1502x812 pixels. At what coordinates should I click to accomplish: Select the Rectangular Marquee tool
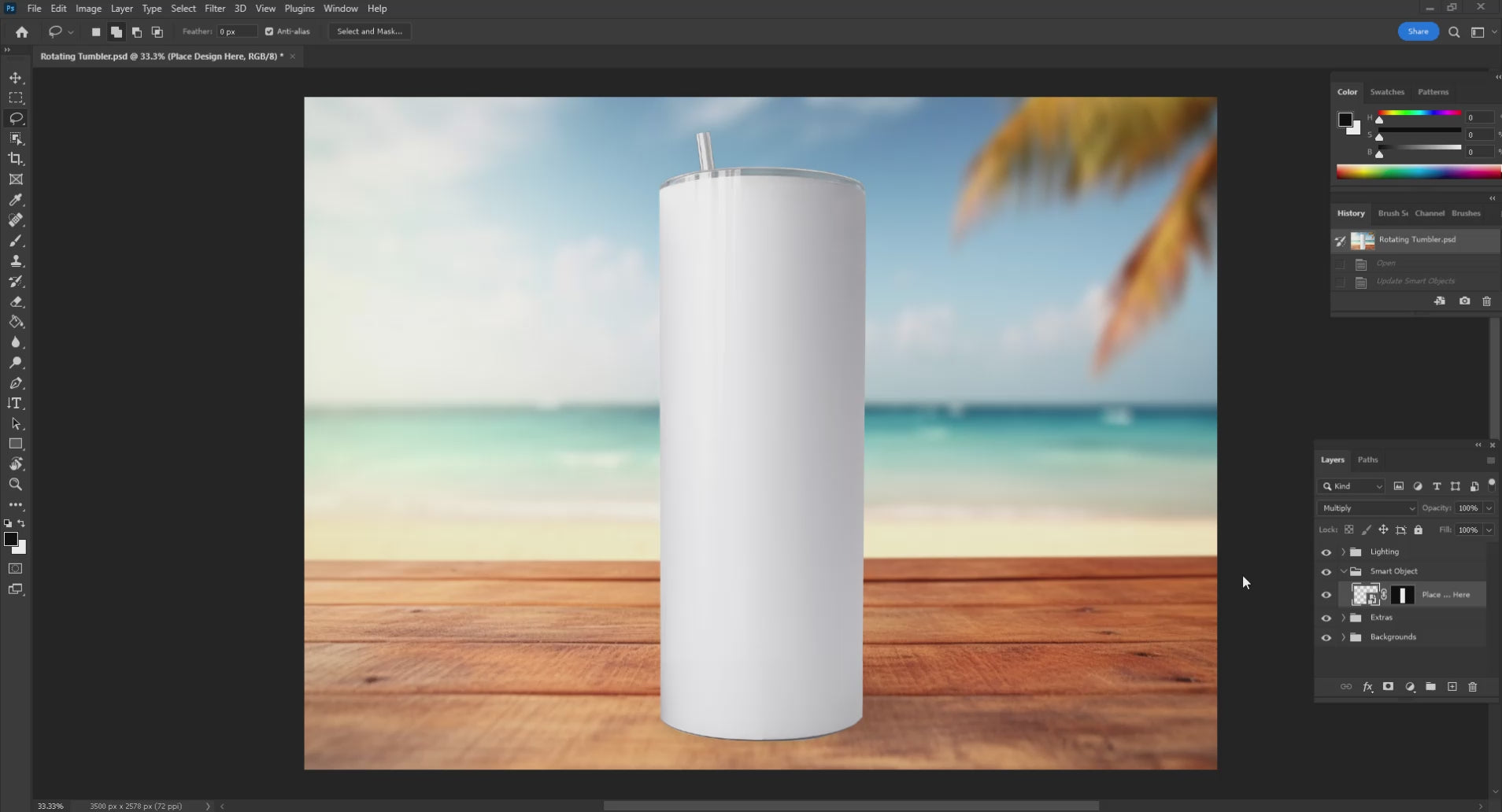[16, 98]
